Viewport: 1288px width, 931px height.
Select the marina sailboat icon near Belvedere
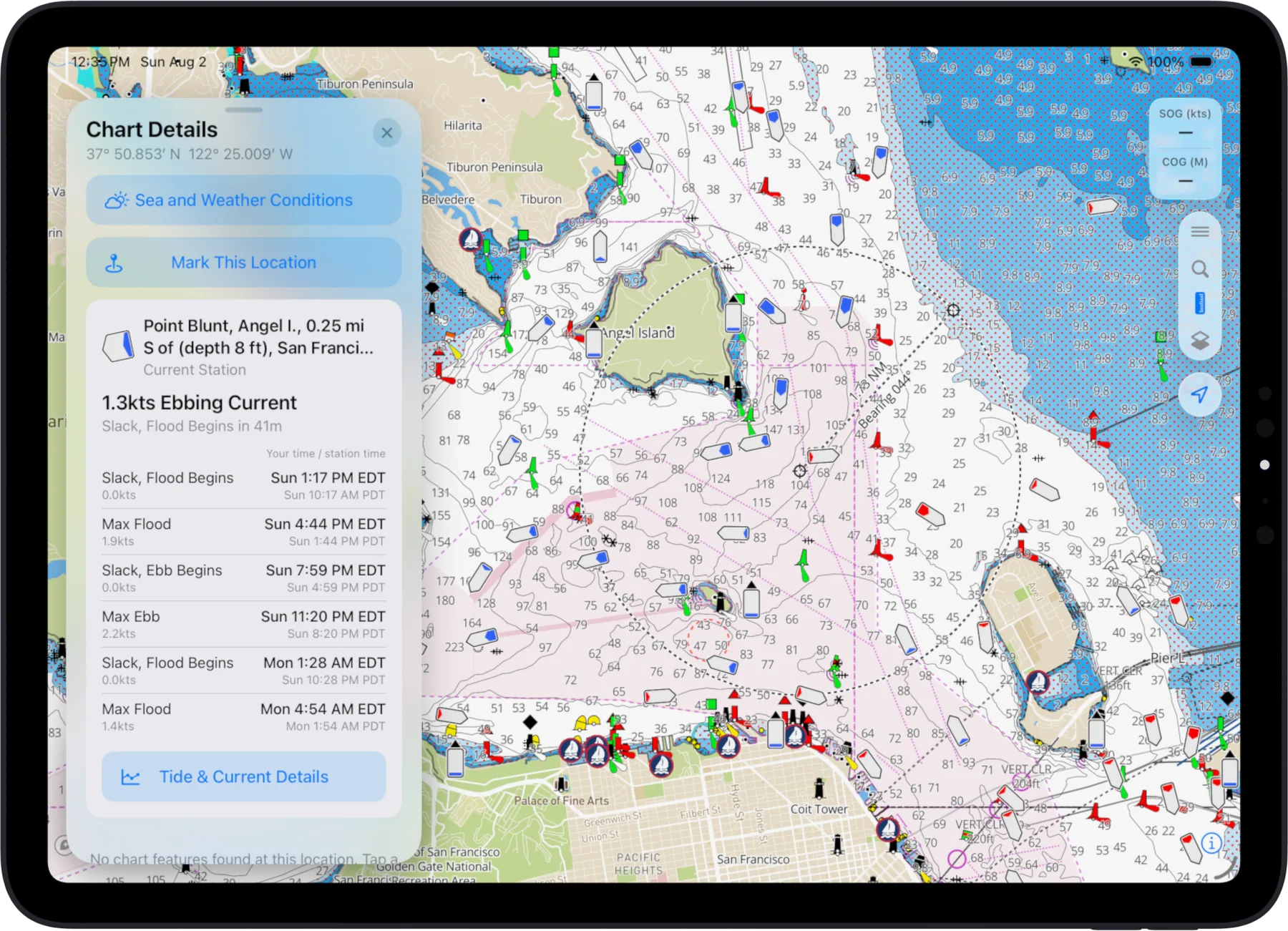click(x=471, y=239)
